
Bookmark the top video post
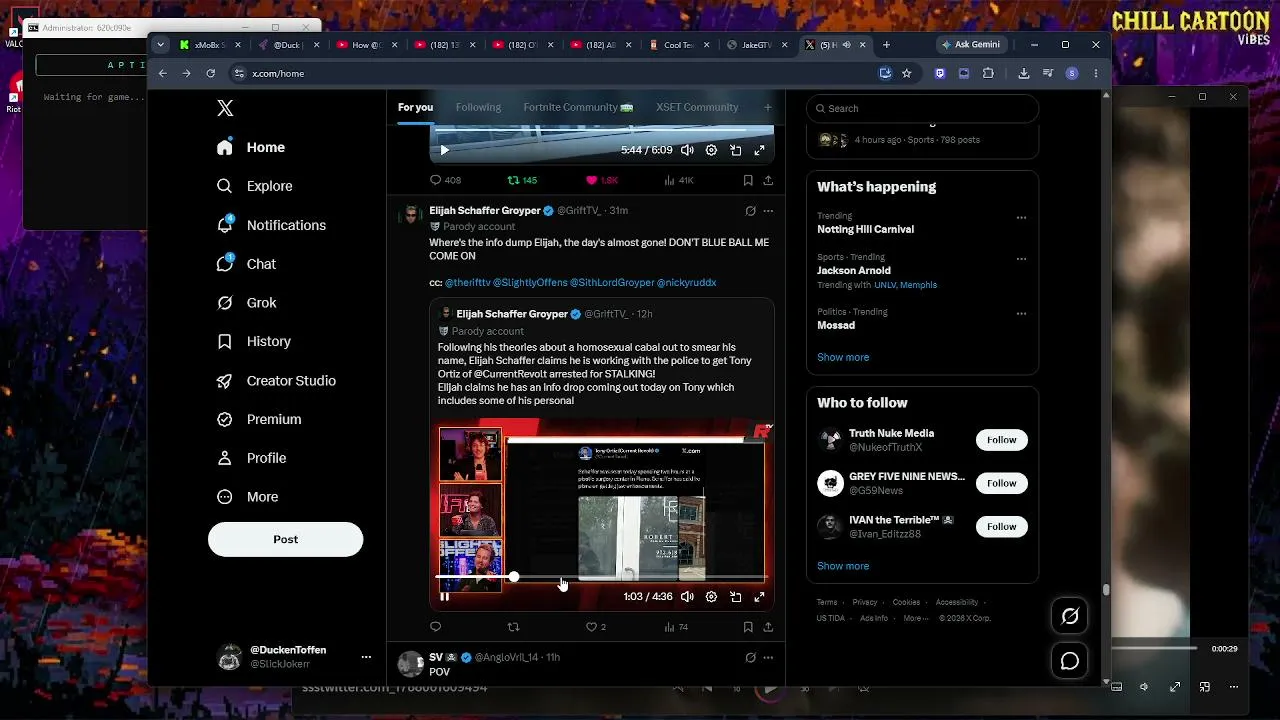748,180
